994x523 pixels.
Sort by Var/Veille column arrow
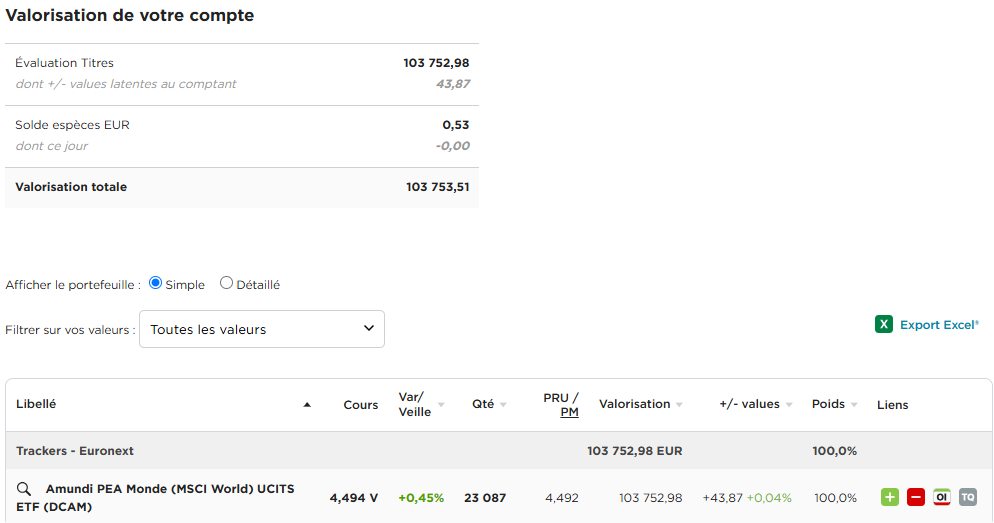pos(441,404)
